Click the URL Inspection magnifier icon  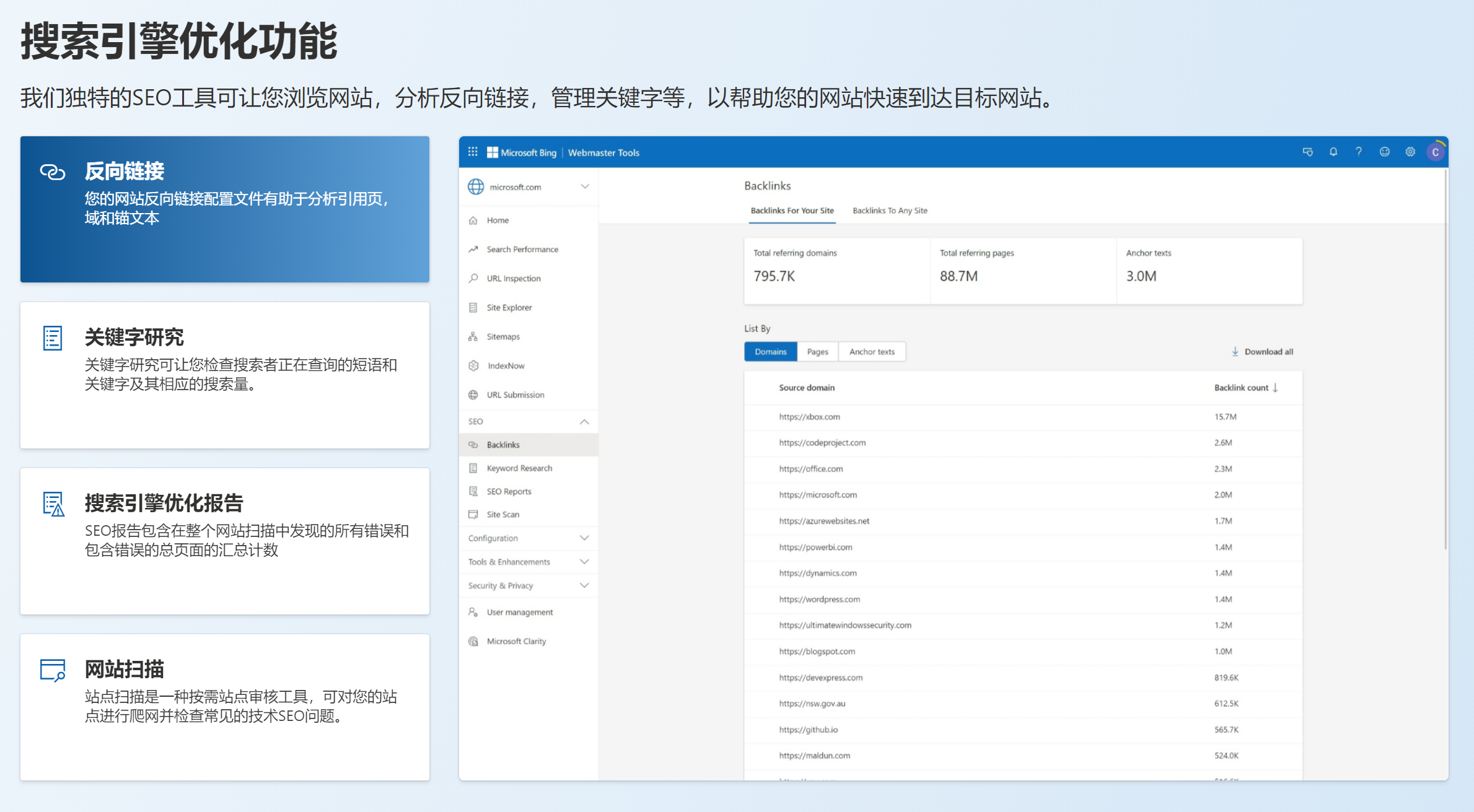tap(473, 278)
